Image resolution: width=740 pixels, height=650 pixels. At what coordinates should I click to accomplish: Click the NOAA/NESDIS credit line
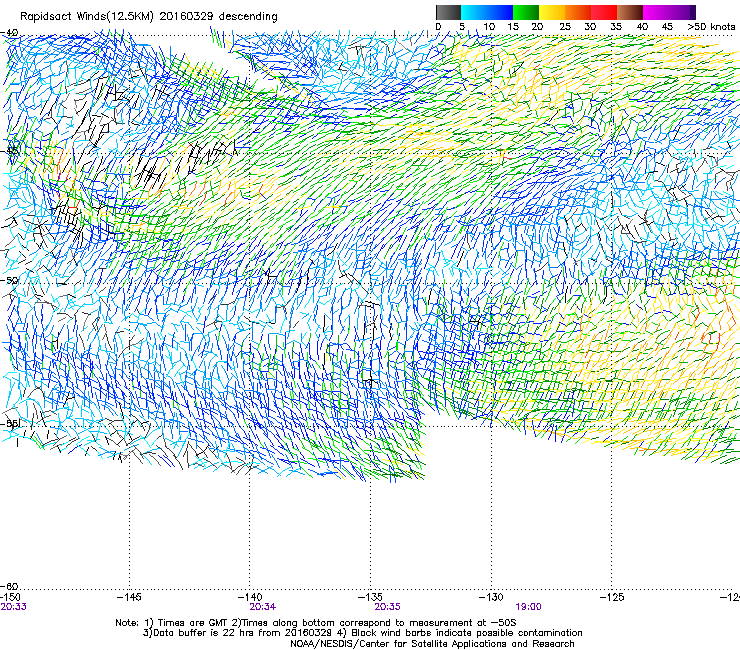click(432, 644)
